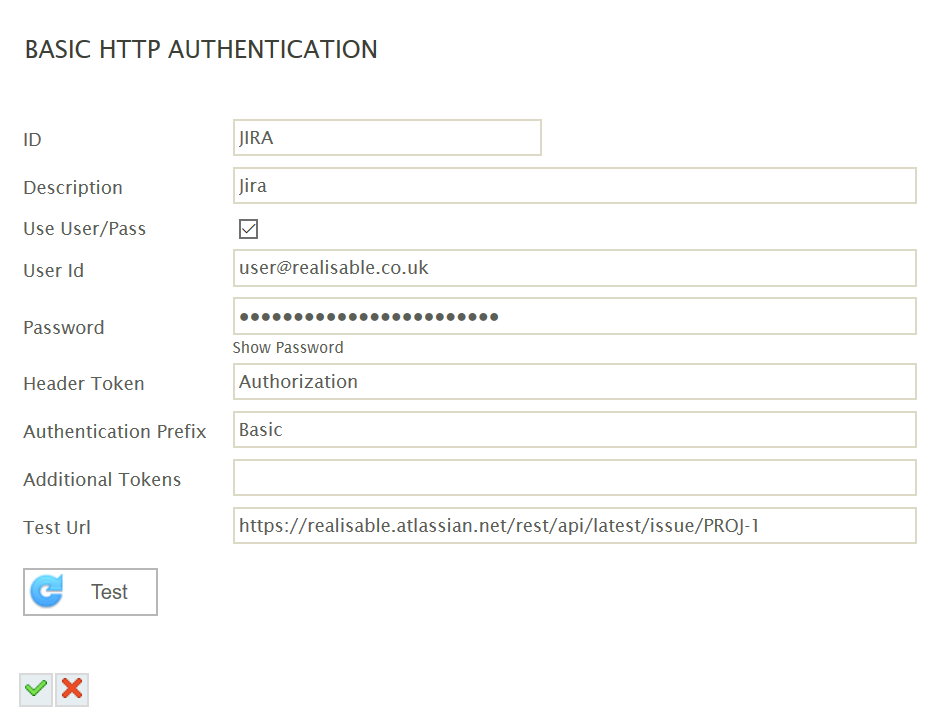
Task: Click the Basic HTTP Authentication heading
Action: (x=201, y=50)
